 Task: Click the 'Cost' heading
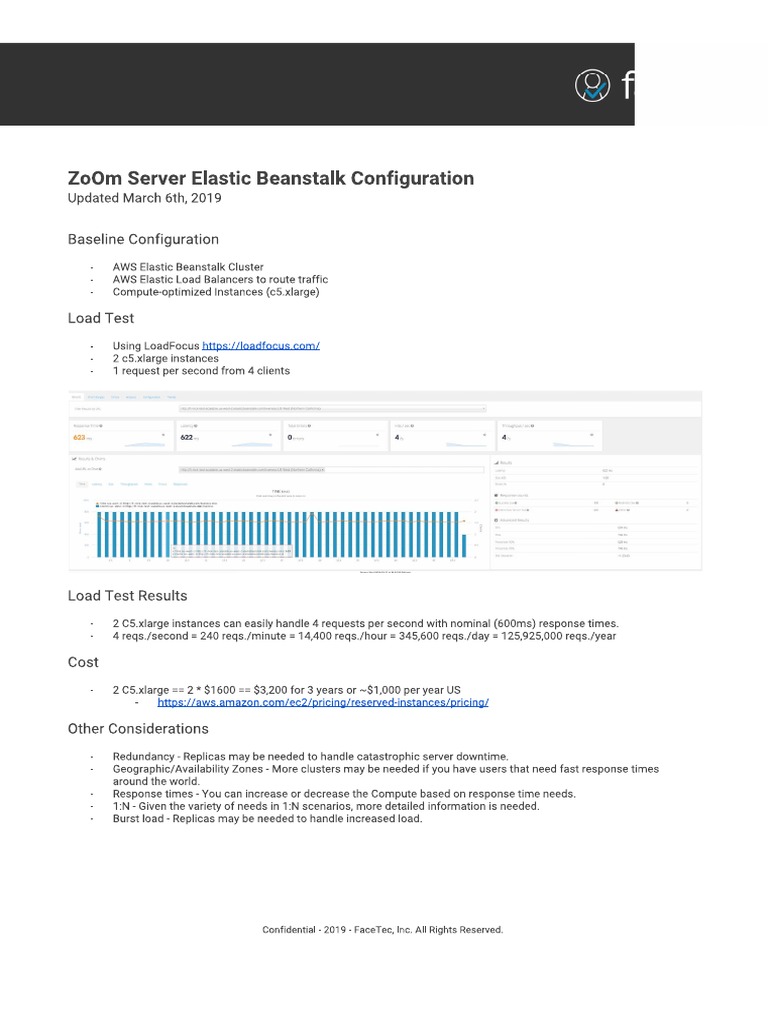tap(83, 662)
